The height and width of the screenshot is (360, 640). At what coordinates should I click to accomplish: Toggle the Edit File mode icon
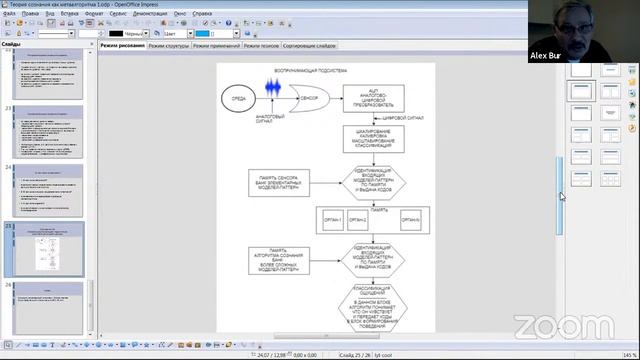click(51, 23)
